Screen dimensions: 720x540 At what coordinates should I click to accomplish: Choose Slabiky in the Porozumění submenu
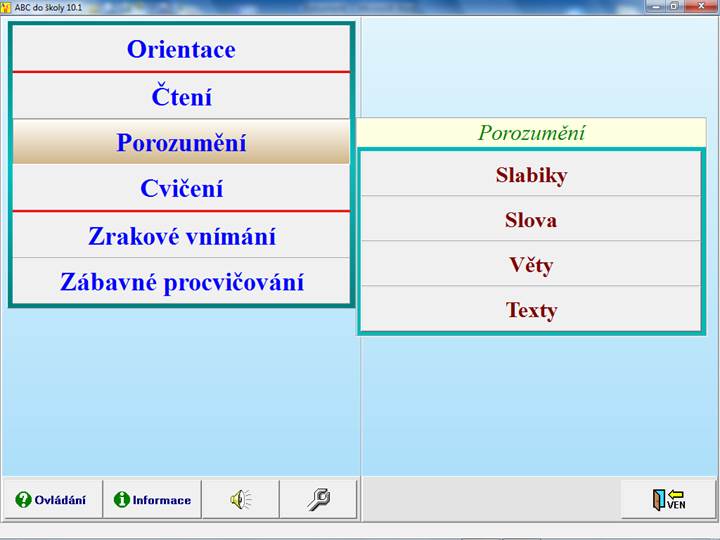pos(531,174)
